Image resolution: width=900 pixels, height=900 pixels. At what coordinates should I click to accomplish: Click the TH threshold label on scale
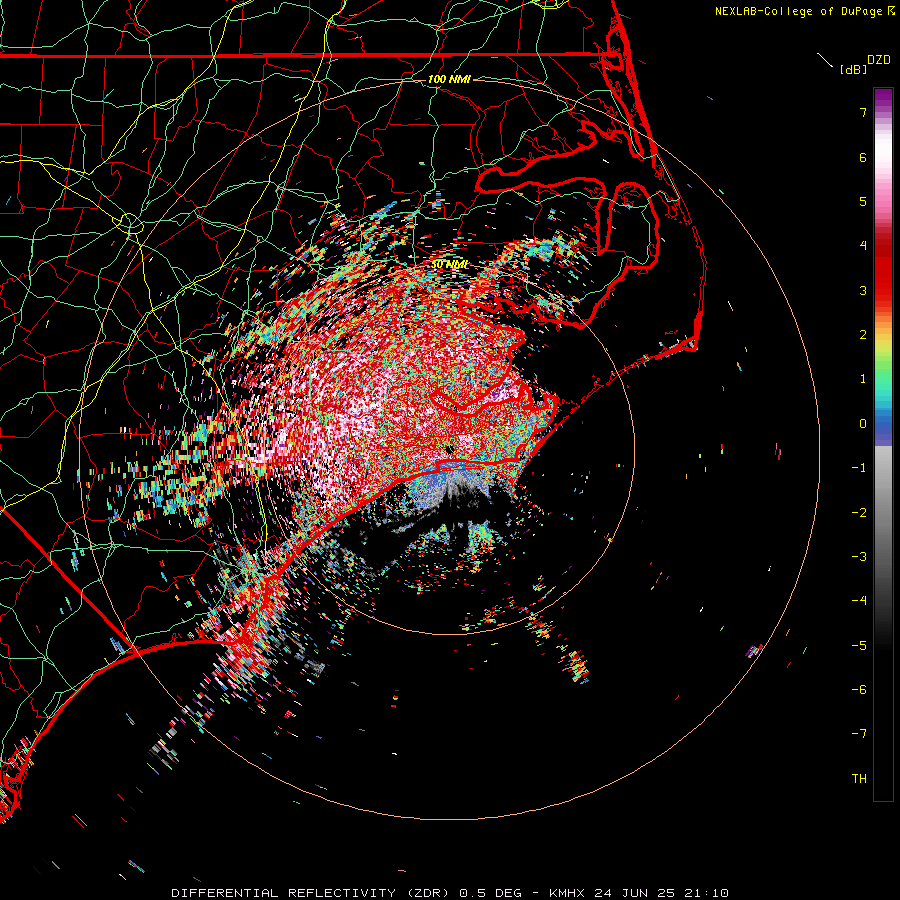(859, 779)
